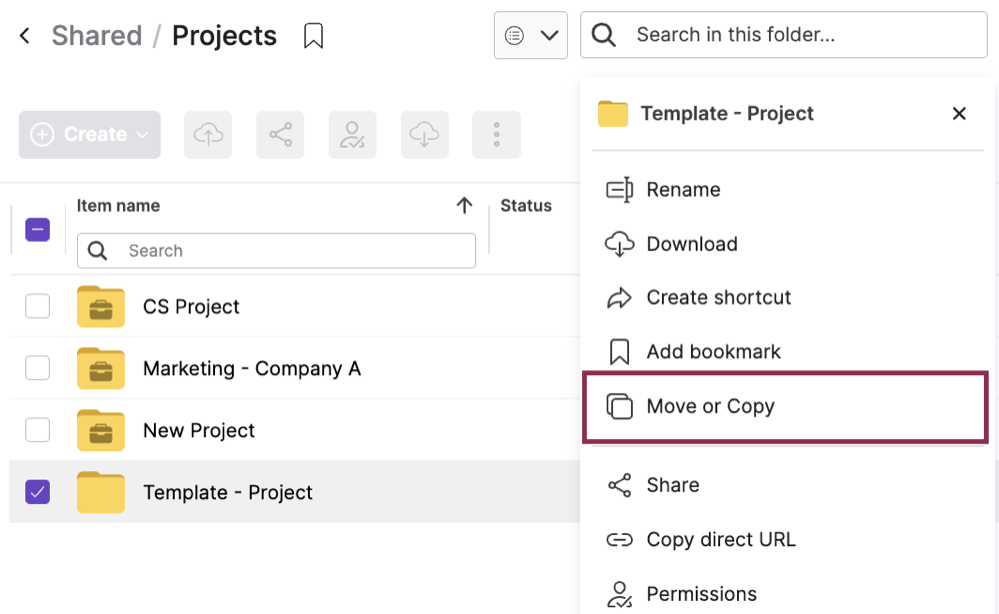Viewport: 999px width, 614px height.
Task: Uncheck the Template - Project checkbox
Action: point(37,491)
